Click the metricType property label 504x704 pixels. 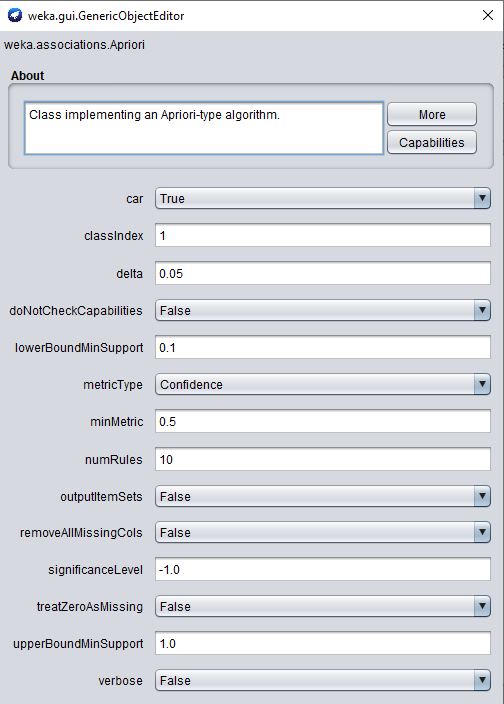pos(113,385)
